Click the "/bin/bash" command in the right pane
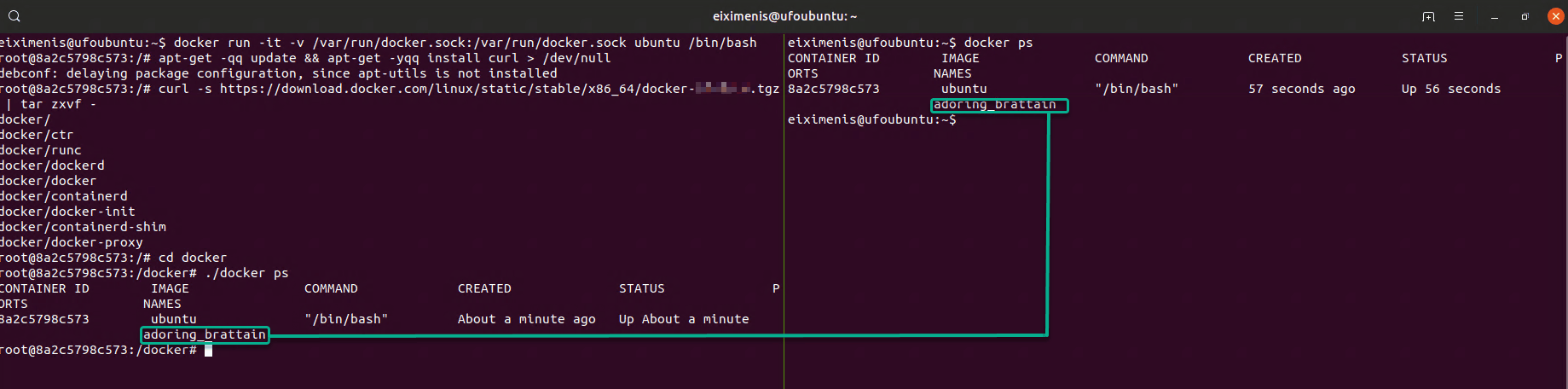Image resolution: width=1568 pixels, height=389 pixels. pyautogui.click(x=1137, y=89)
